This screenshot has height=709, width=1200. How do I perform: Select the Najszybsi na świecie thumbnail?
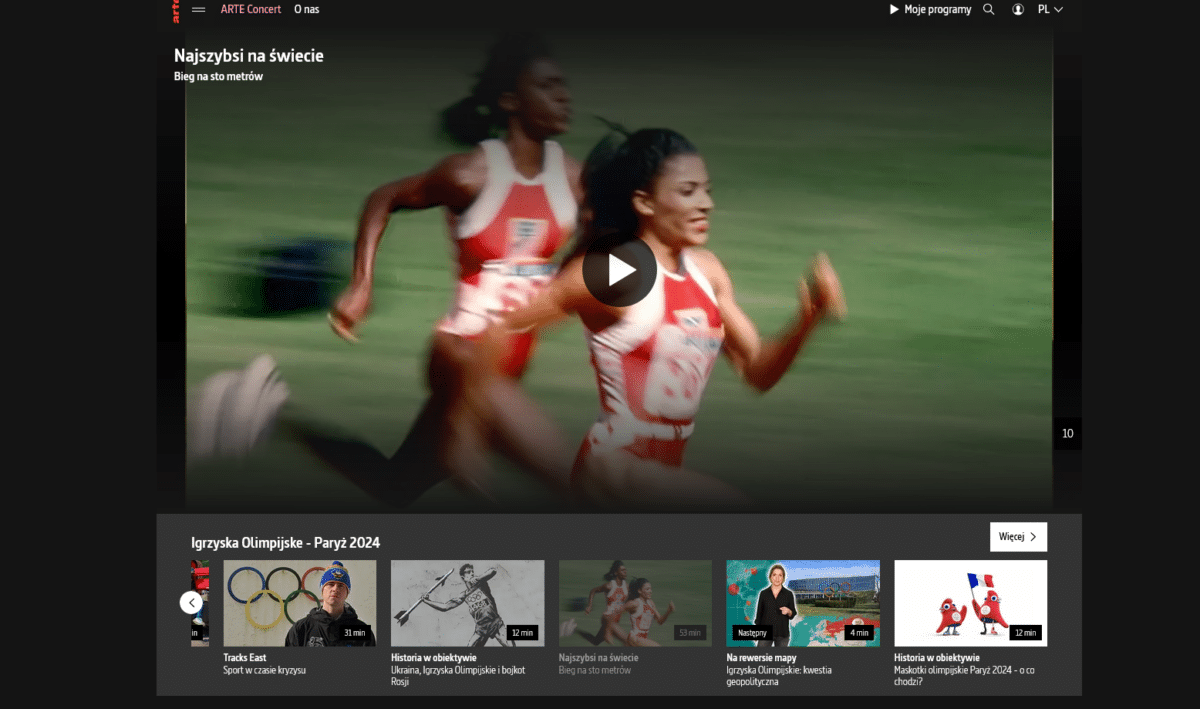(x=635, y=601)
